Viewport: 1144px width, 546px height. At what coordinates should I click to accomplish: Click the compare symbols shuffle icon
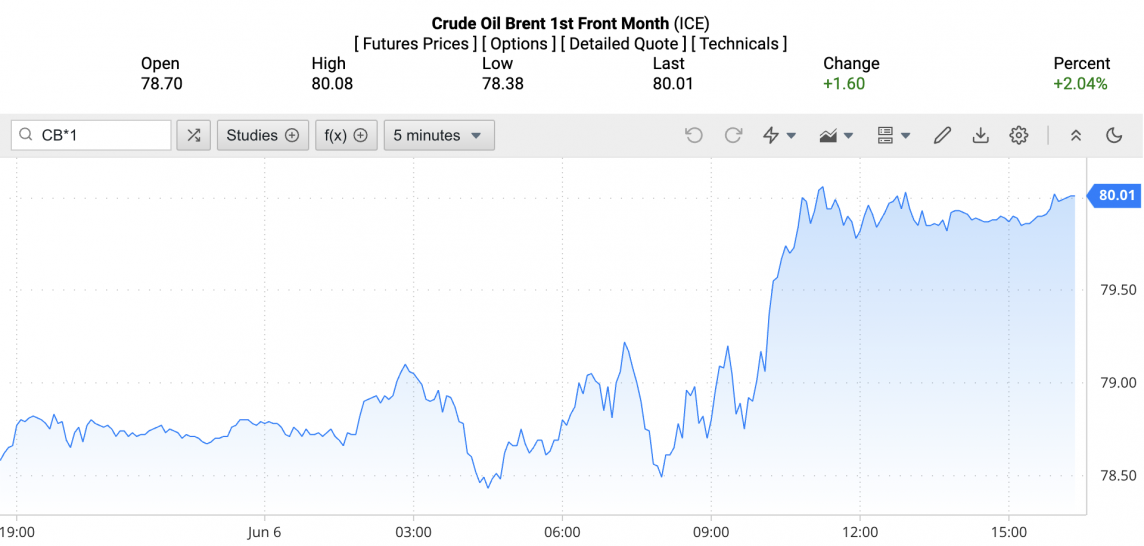(193, 135)
